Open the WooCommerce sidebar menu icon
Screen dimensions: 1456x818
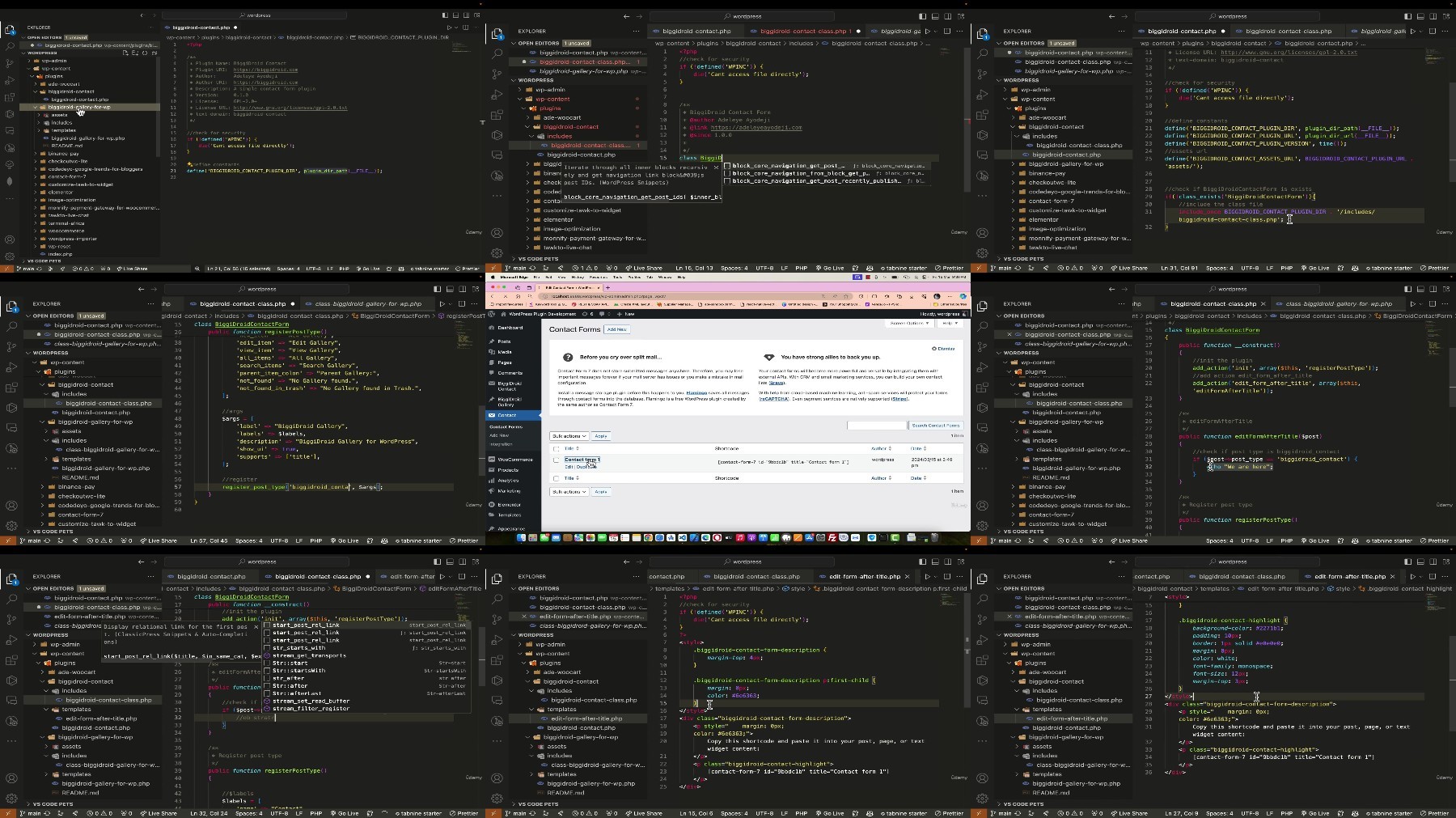[x=492, y=460]
